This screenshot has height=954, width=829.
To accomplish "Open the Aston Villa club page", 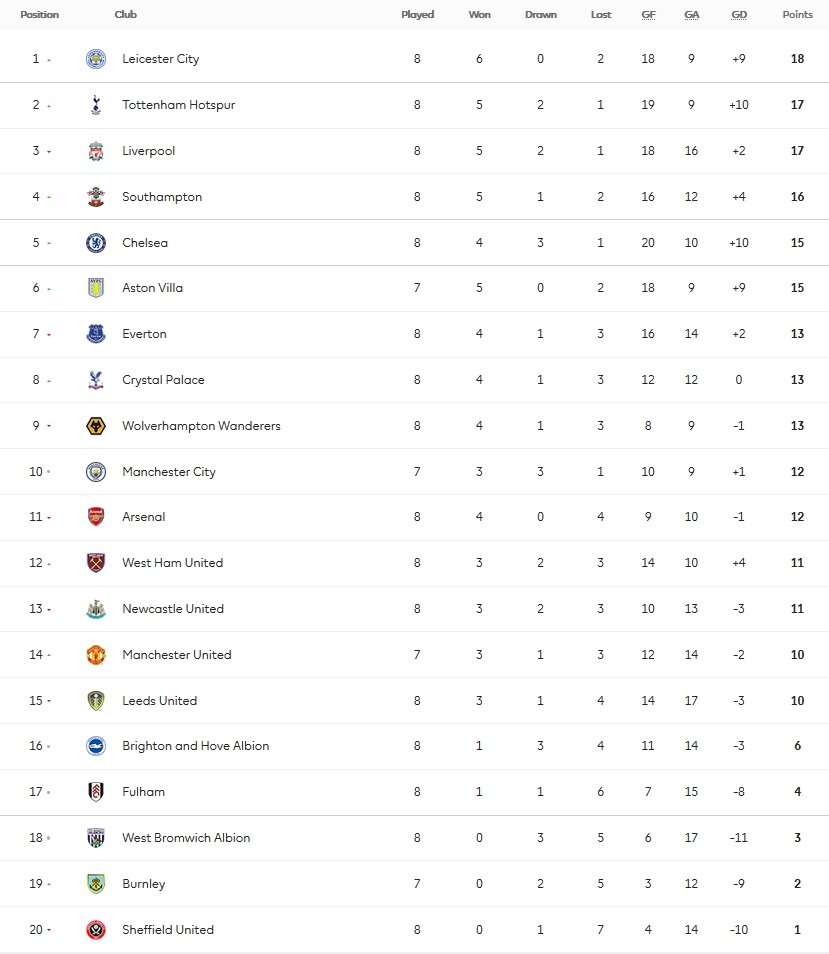I will (152, 288).
